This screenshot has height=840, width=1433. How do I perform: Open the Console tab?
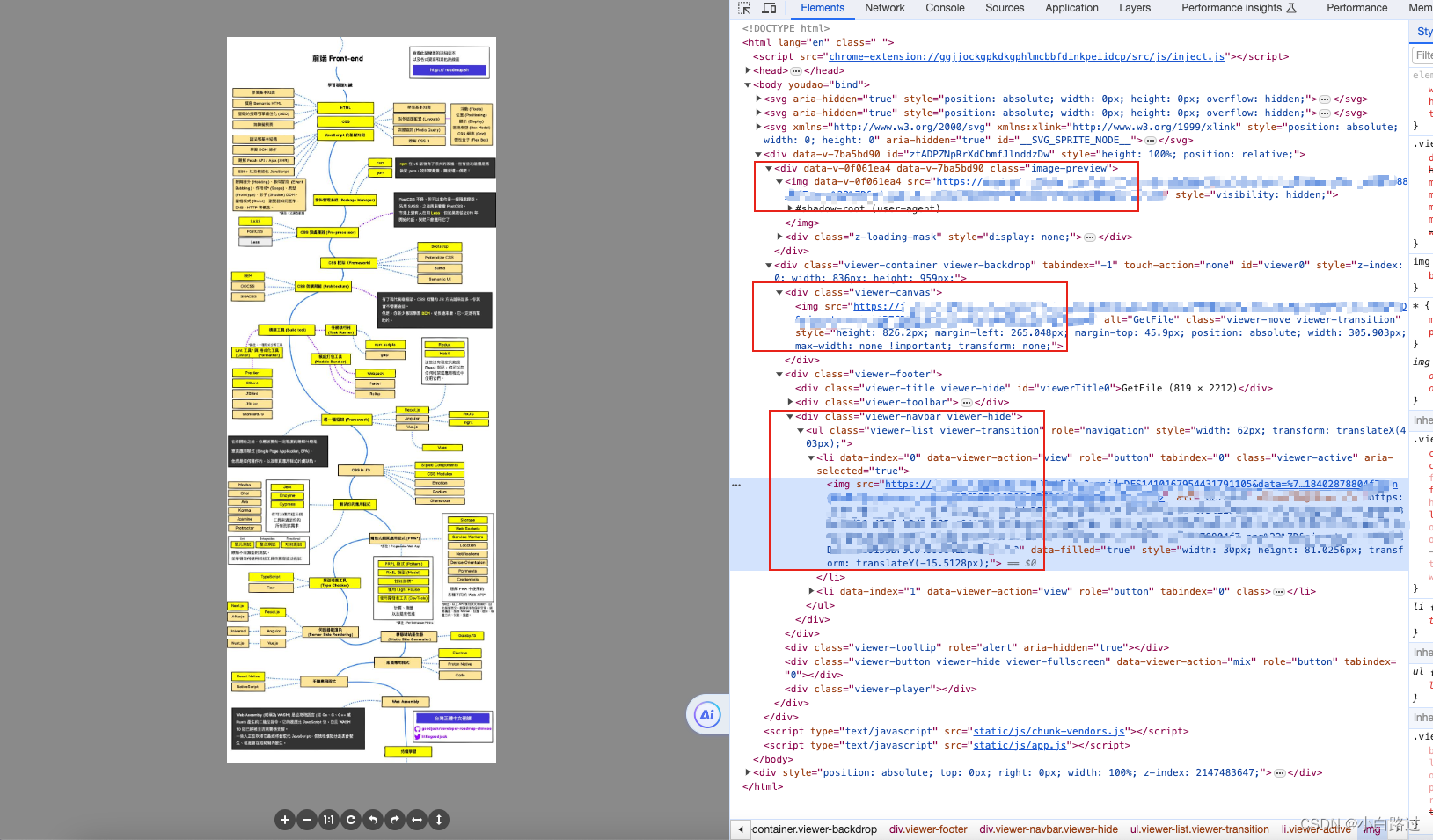tap(945, 8)
